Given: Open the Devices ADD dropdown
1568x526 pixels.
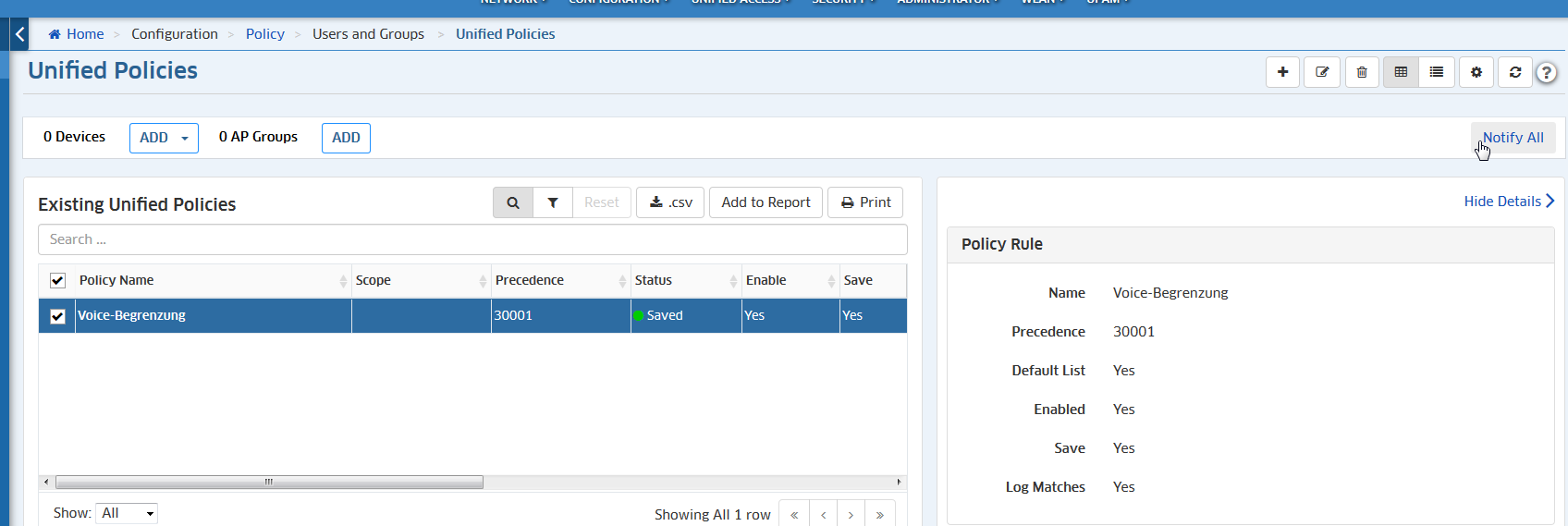Looking at the screenshot, I should click(x=164, y=138).
